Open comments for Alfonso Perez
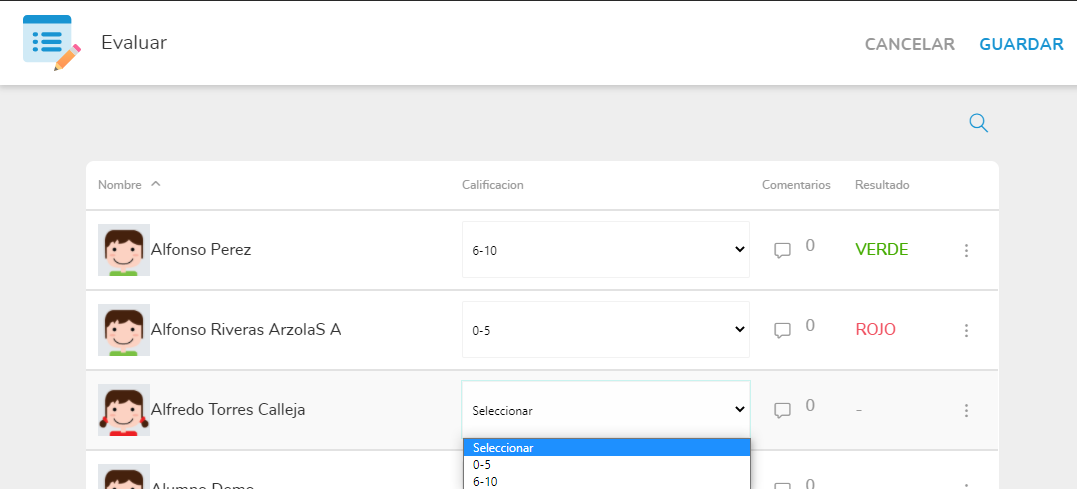Screen dimensions: 1077x489 (783, 250)
